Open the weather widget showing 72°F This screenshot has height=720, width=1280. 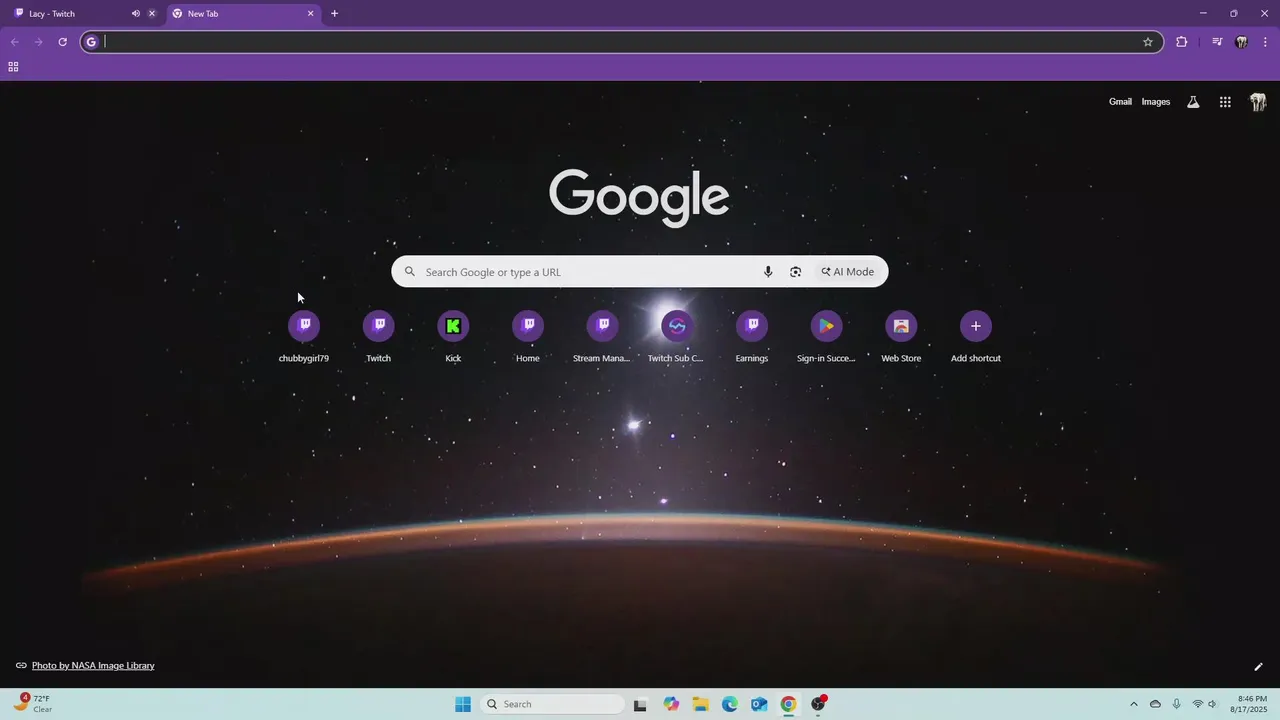(x=32, y=704)
